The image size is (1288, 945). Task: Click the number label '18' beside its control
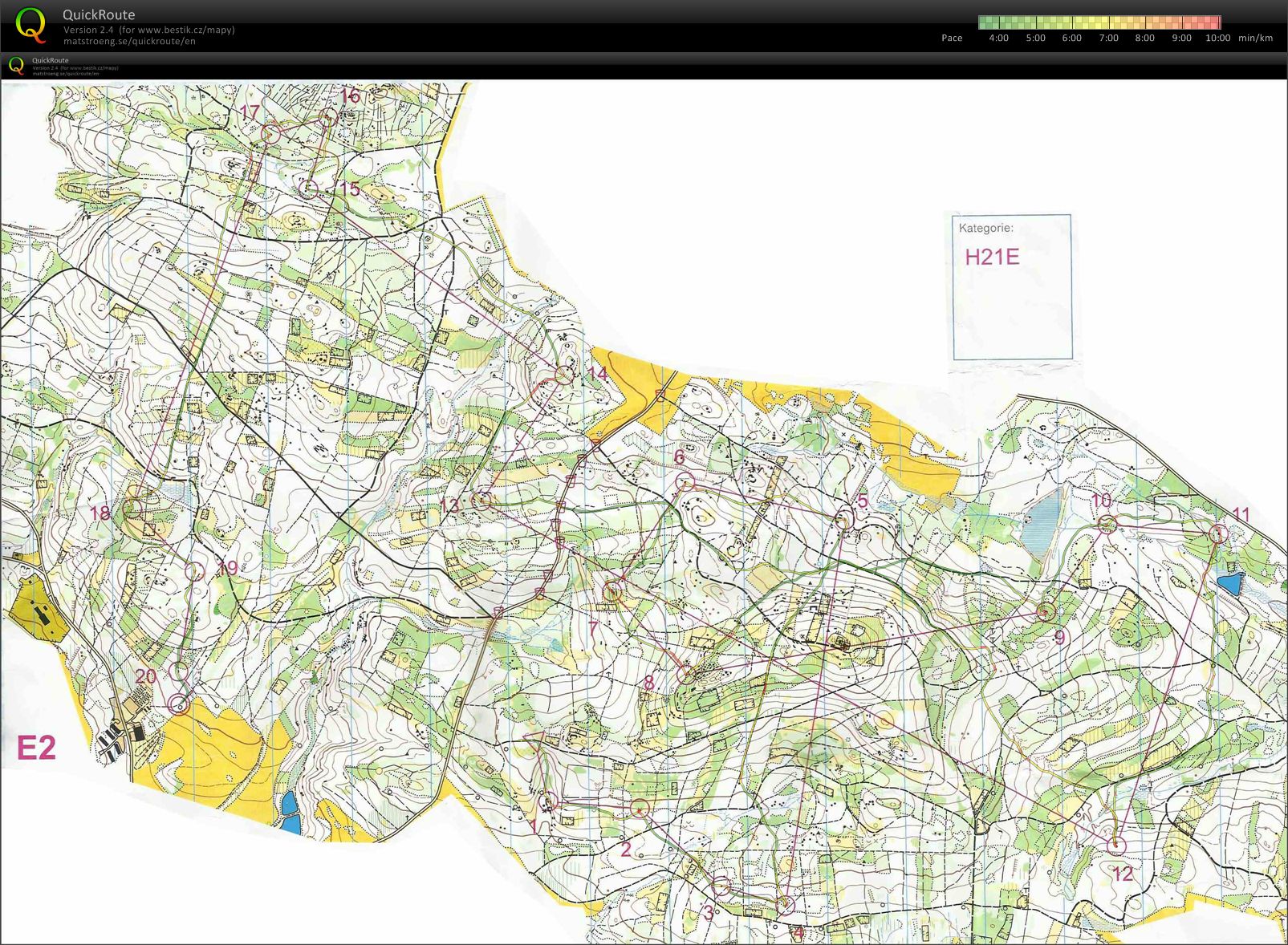click(100, 513)
